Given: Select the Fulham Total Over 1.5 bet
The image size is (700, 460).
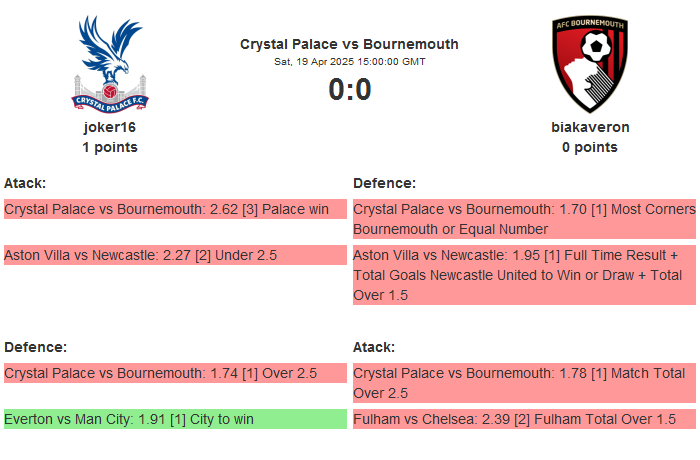Looking at the screenshot, I should tap(524, 419).
